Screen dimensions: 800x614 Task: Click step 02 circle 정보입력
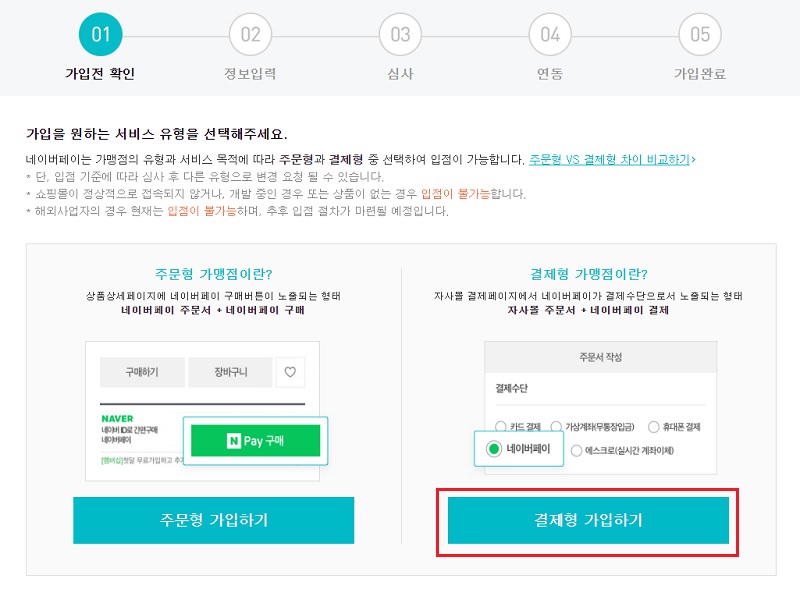point(250,35)
